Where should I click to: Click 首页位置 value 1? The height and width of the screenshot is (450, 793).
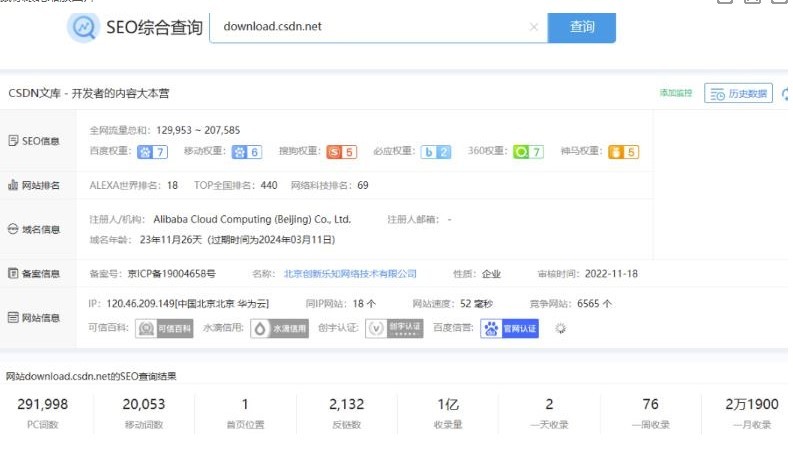245,404
